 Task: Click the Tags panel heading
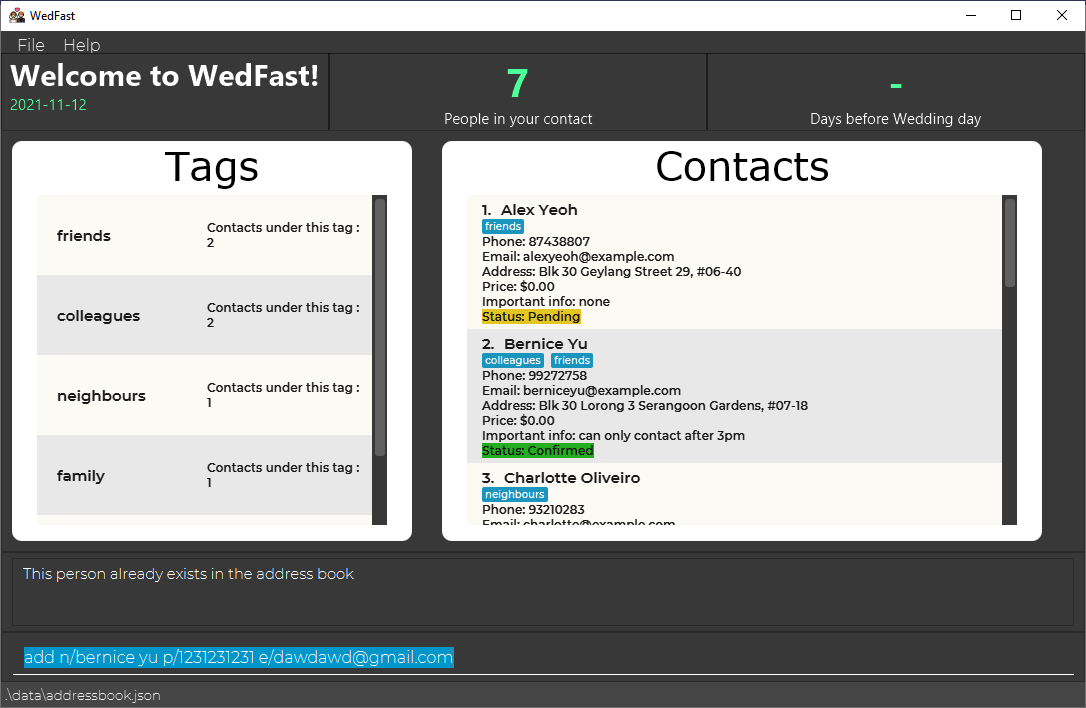click(x=212, y=167)
